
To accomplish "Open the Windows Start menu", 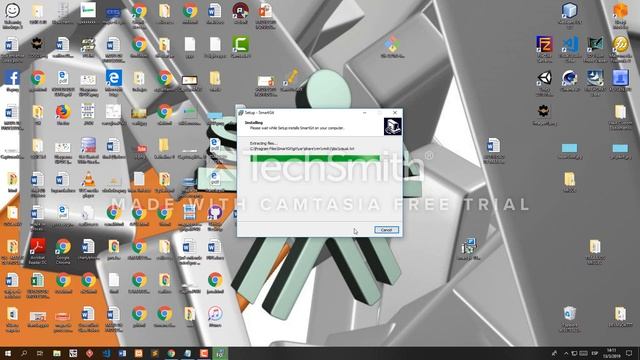I will tap(7, 353).
